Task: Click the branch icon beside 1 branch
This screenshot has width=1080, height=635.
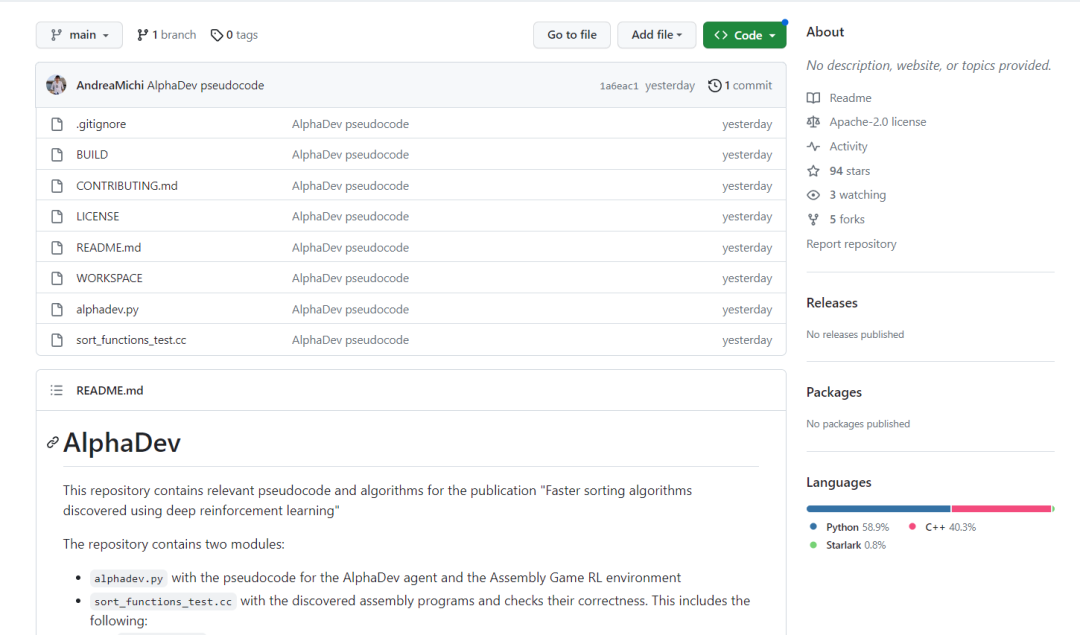Action: 143,35
